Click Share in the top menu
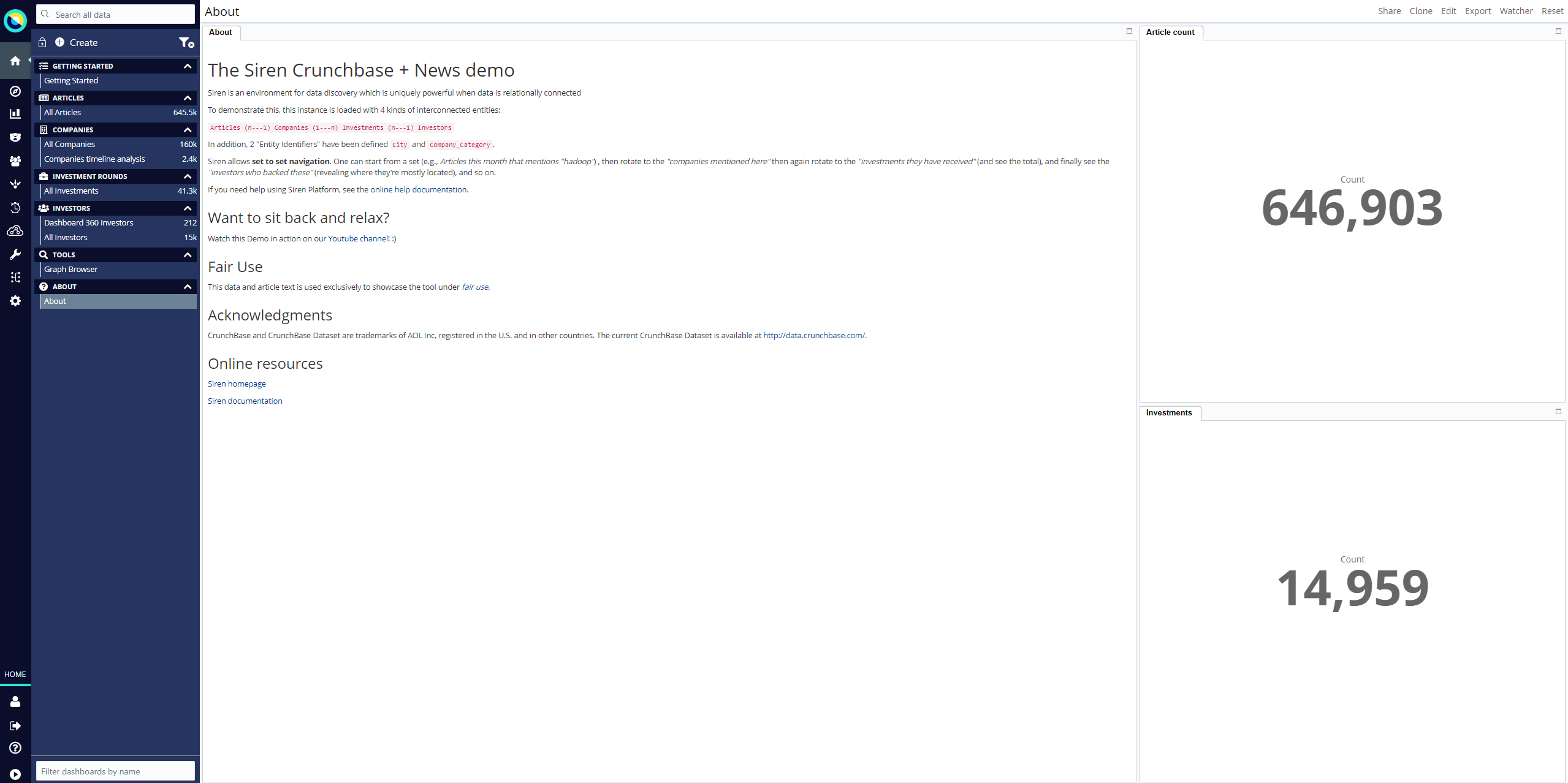The height and width of the screenshot is (783, 1568). click(1389, 11)
